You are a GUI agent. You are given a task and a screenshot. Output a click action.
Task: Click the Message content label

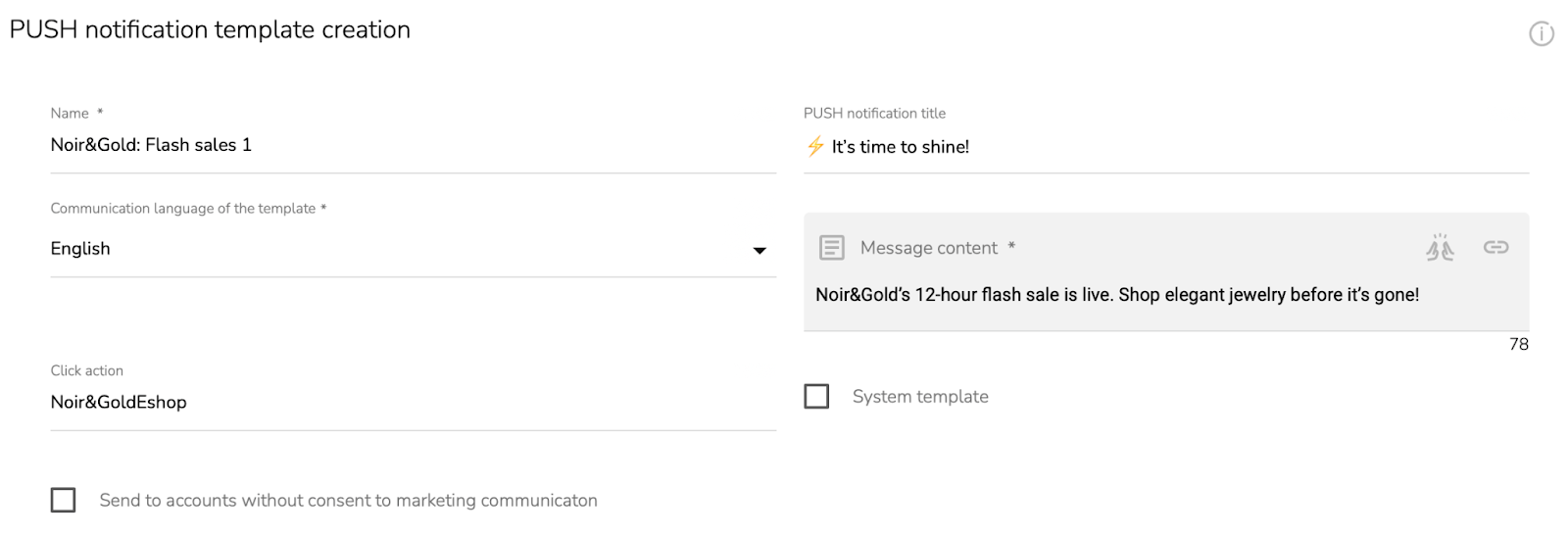[929, 249]
